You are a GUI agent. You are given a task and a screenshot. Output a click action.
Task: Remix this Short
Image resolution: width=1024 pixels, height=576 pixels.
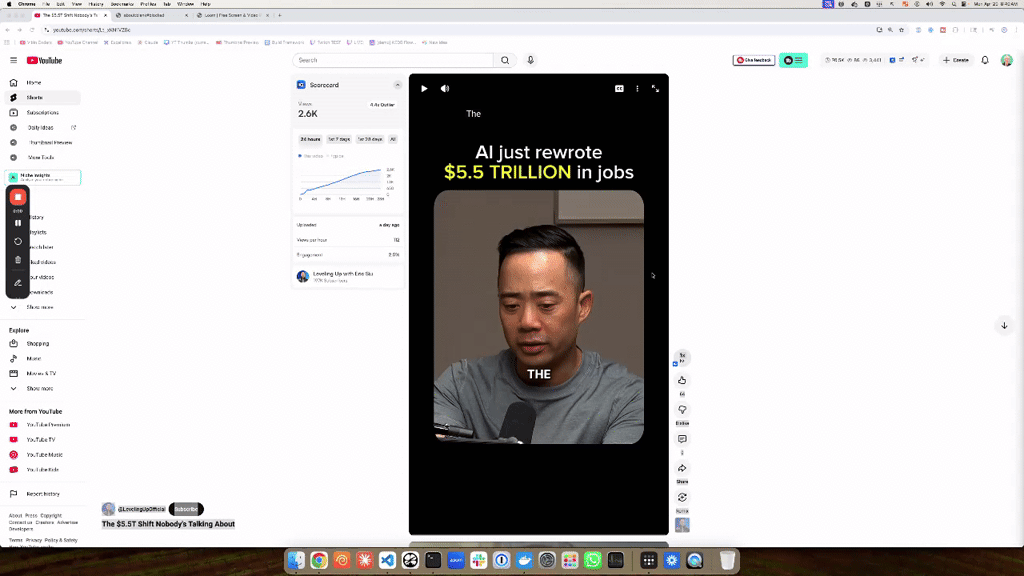(x=682, y=498)
